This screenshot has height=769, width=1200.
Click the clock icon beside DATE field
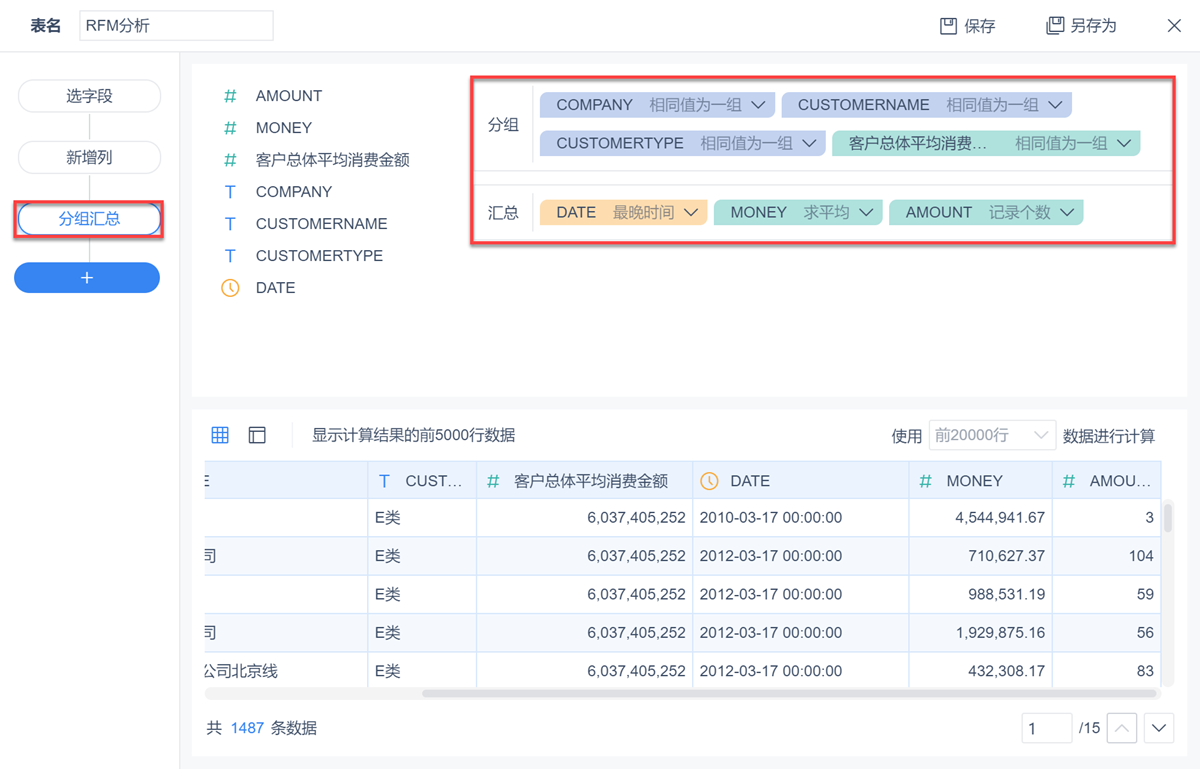[230, 288]
